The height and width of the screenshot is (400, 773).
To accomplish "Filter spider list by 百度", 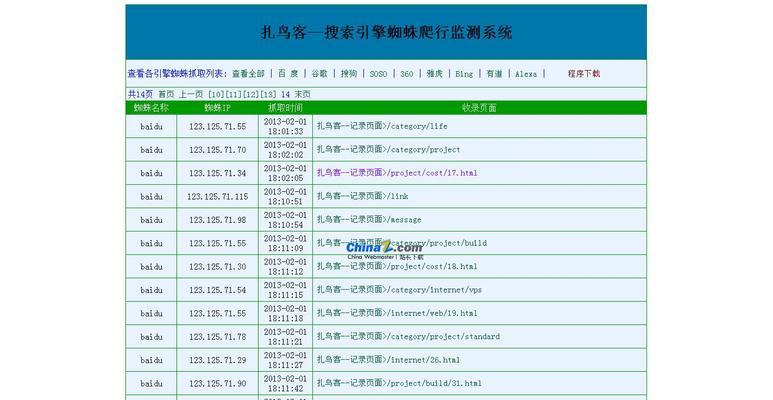I will click(288, 73).
